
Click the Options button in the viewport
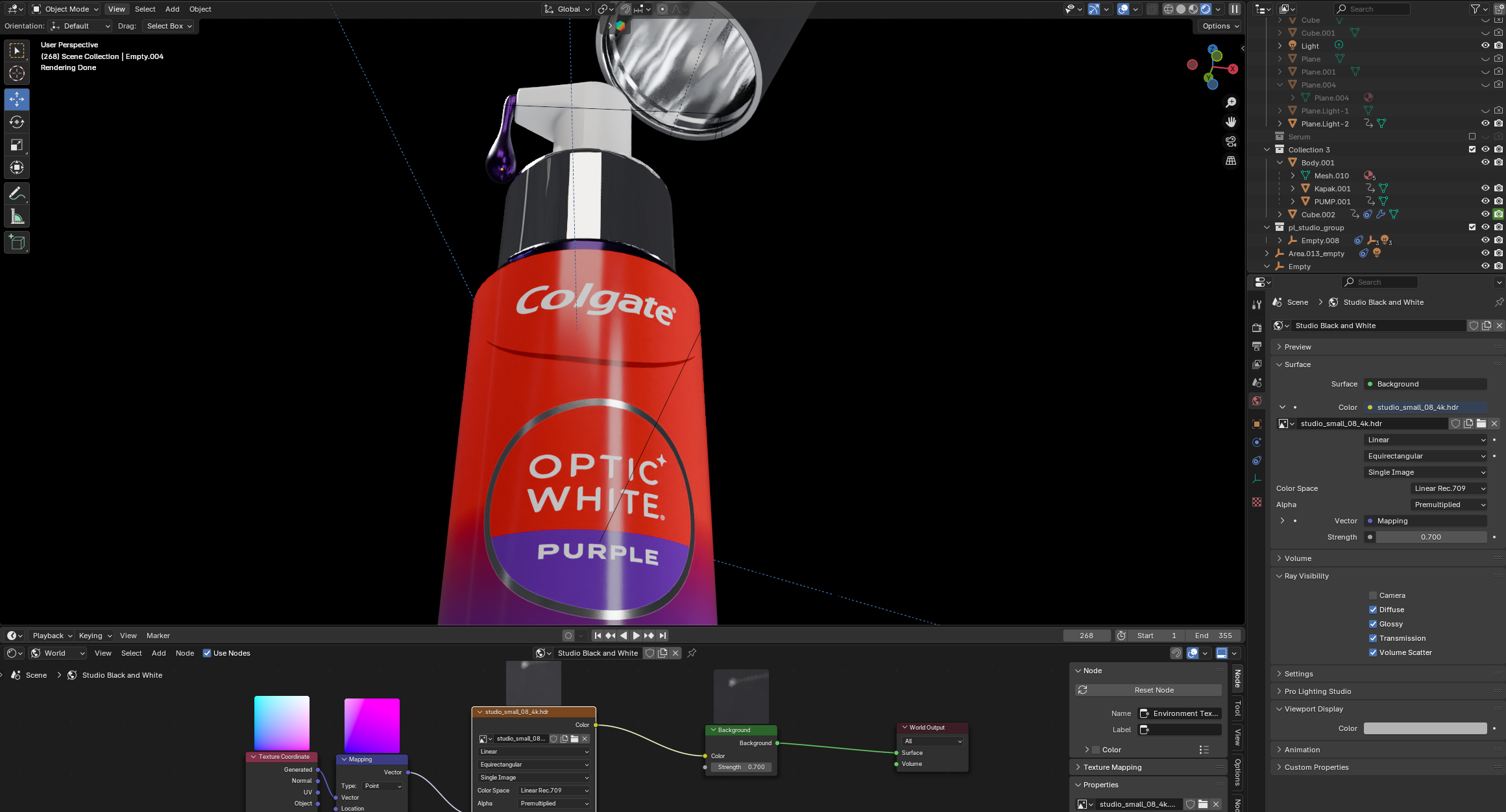pos(1220,26)
